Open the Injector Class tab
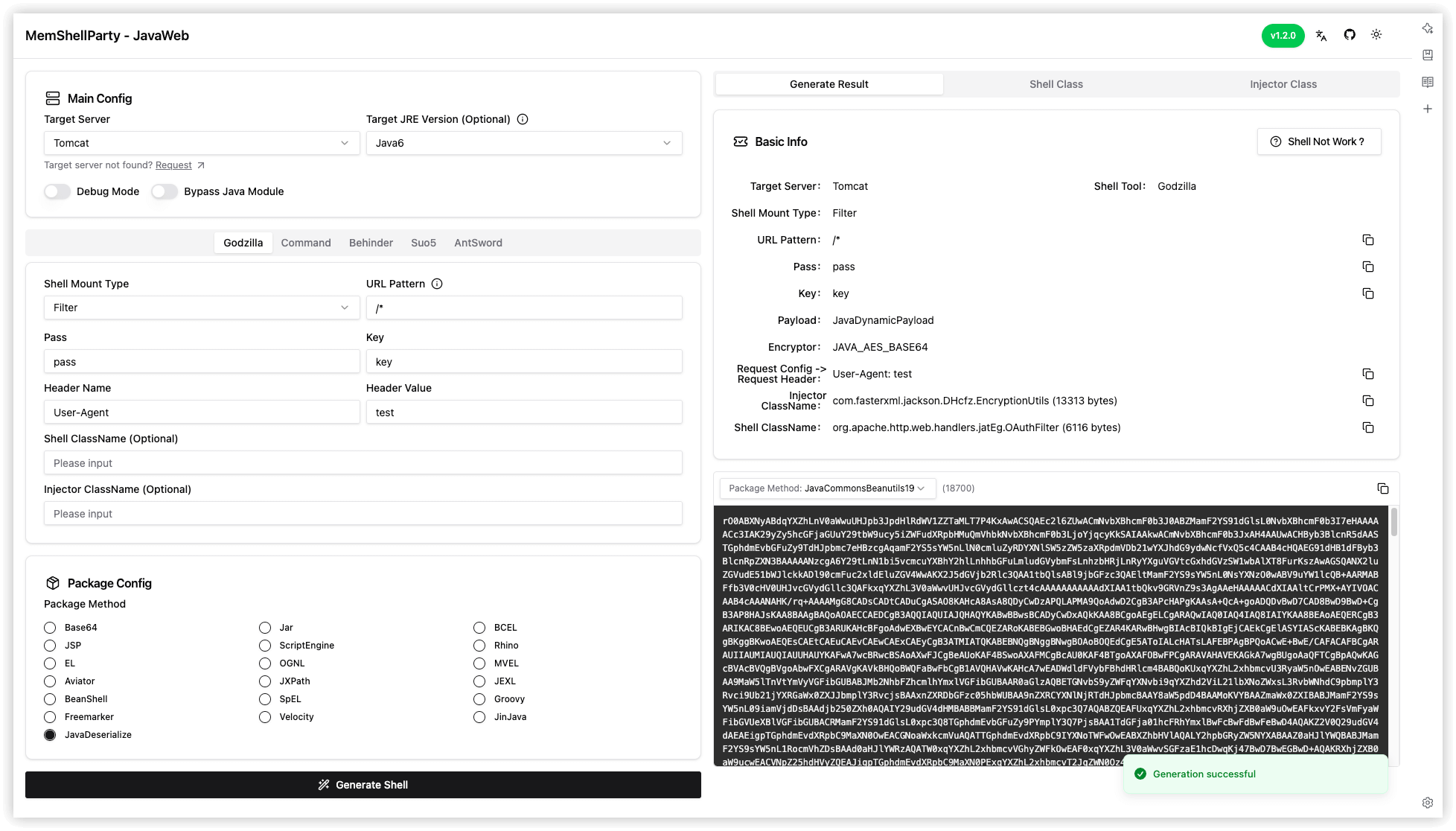The width and height of the screenshot is (1456, 831). click(1283, 84)
